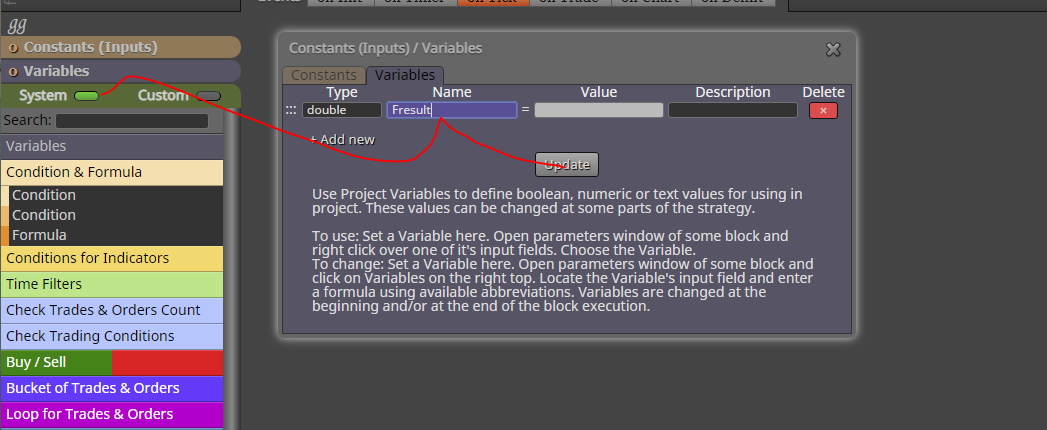Close the Constants / Variables dialog
The height and width of the screenshot is (430, 1047).
click(x=833, y=49)
